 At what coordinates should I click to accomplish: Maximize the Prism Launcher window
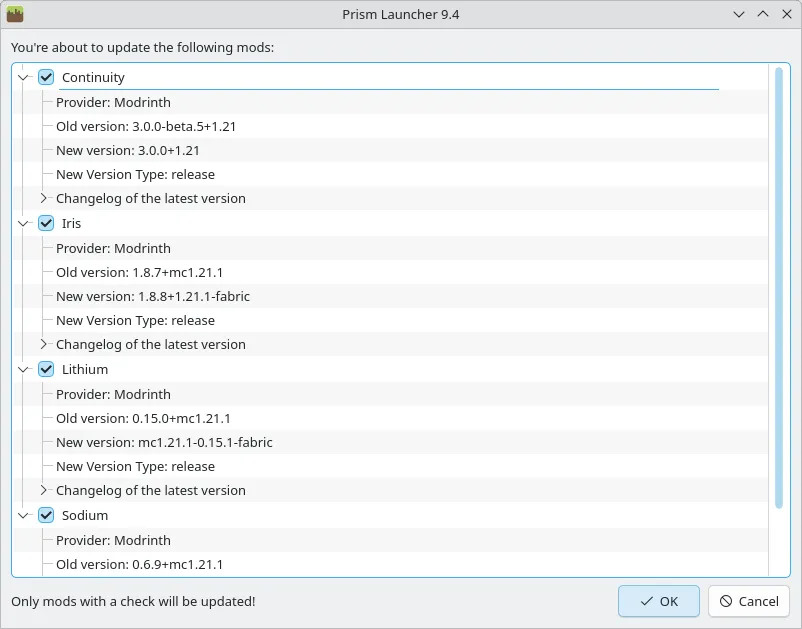point(763,14)
